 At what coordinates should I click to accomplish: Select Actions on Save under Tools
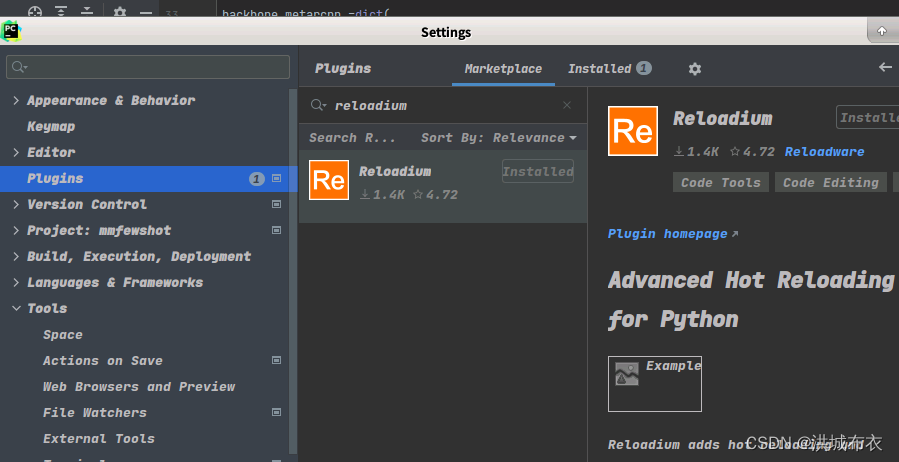103,361
